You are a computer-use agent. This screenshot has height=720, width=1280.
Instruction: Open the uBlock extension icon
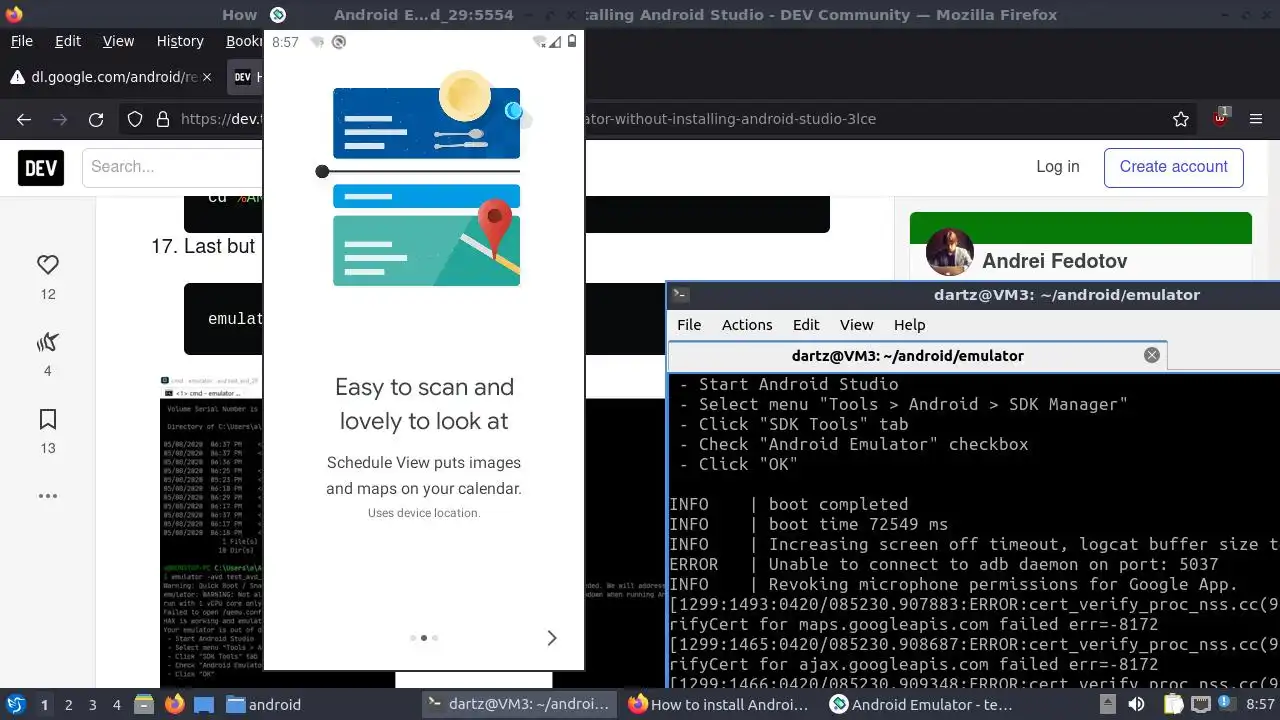pos(1220,117)
